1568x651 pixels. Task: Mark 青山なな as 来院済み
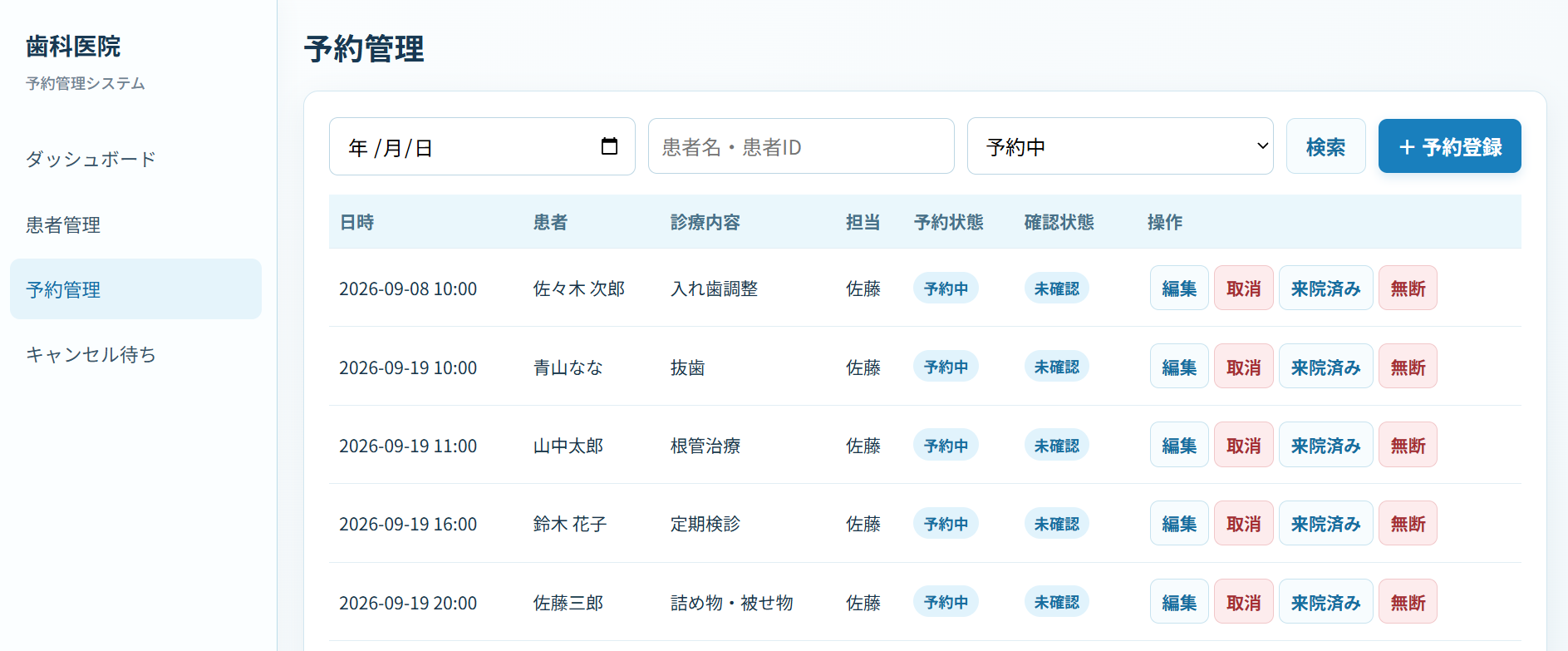tap(1325, 367)
